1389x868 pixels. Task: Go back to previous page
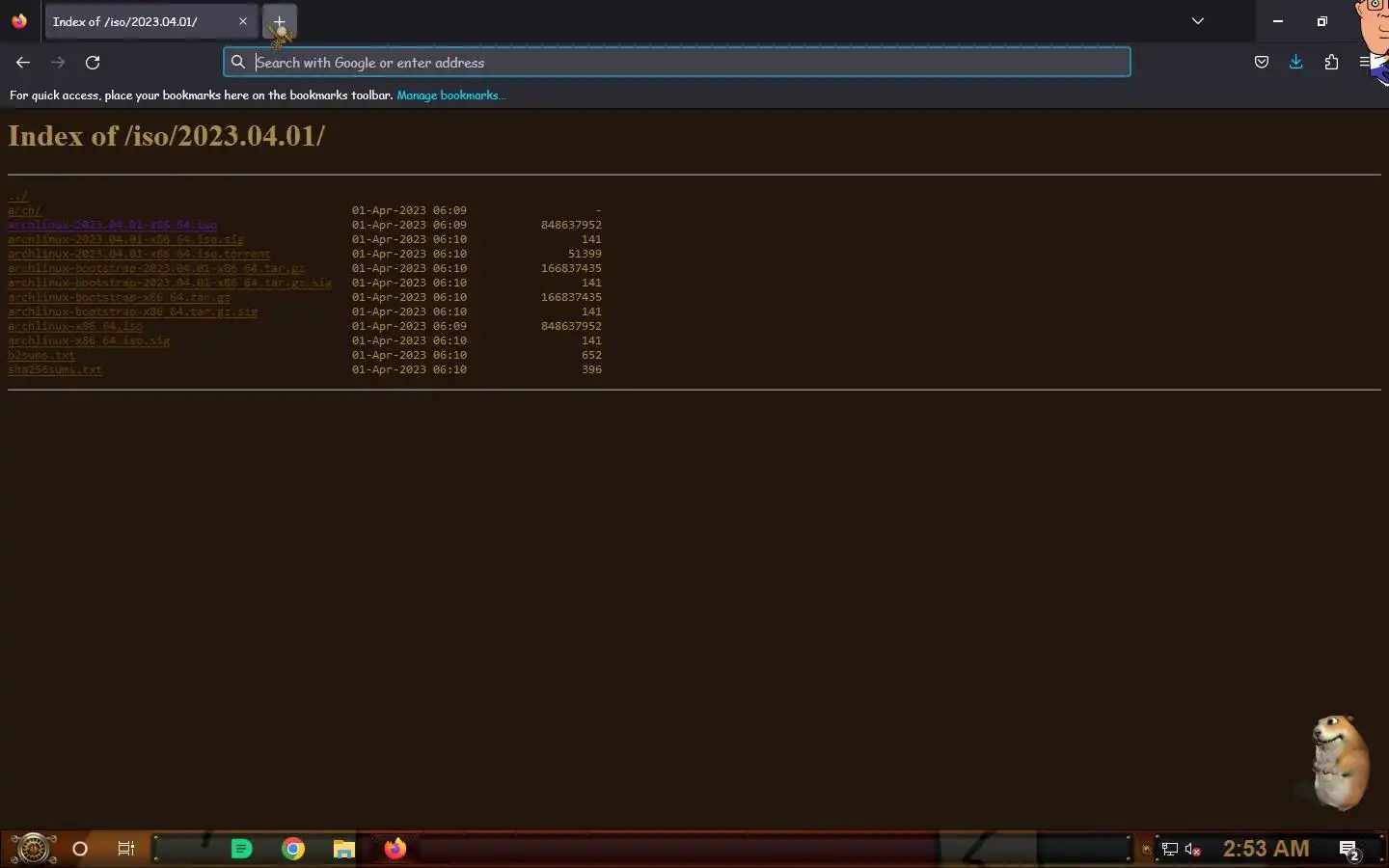pos(23,63)
